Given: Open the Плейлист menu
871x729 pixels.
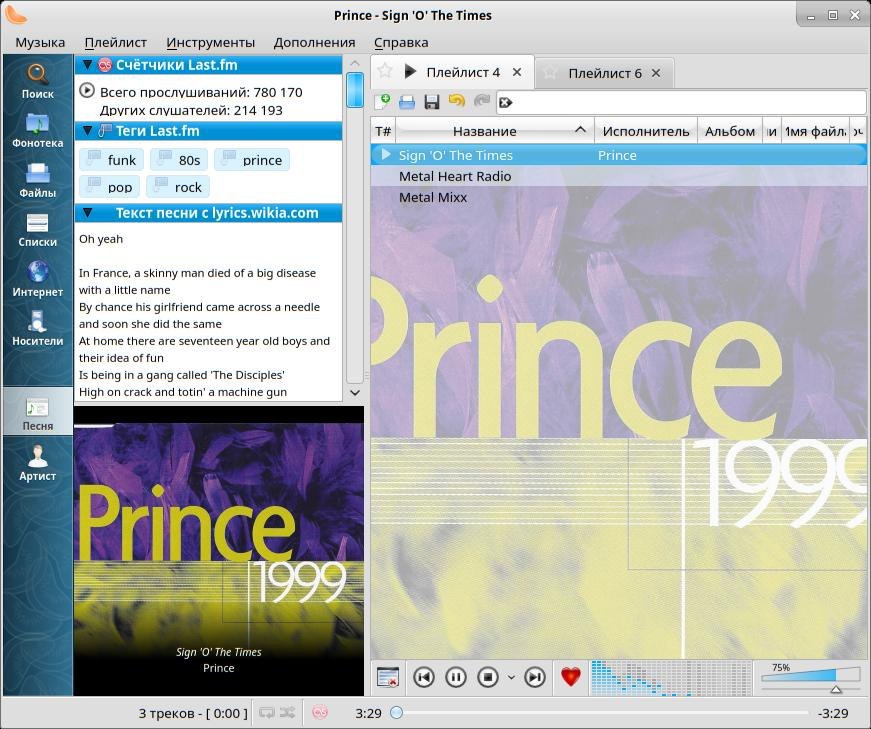Looking at the screenshot, I should click(x=116, y=42).
